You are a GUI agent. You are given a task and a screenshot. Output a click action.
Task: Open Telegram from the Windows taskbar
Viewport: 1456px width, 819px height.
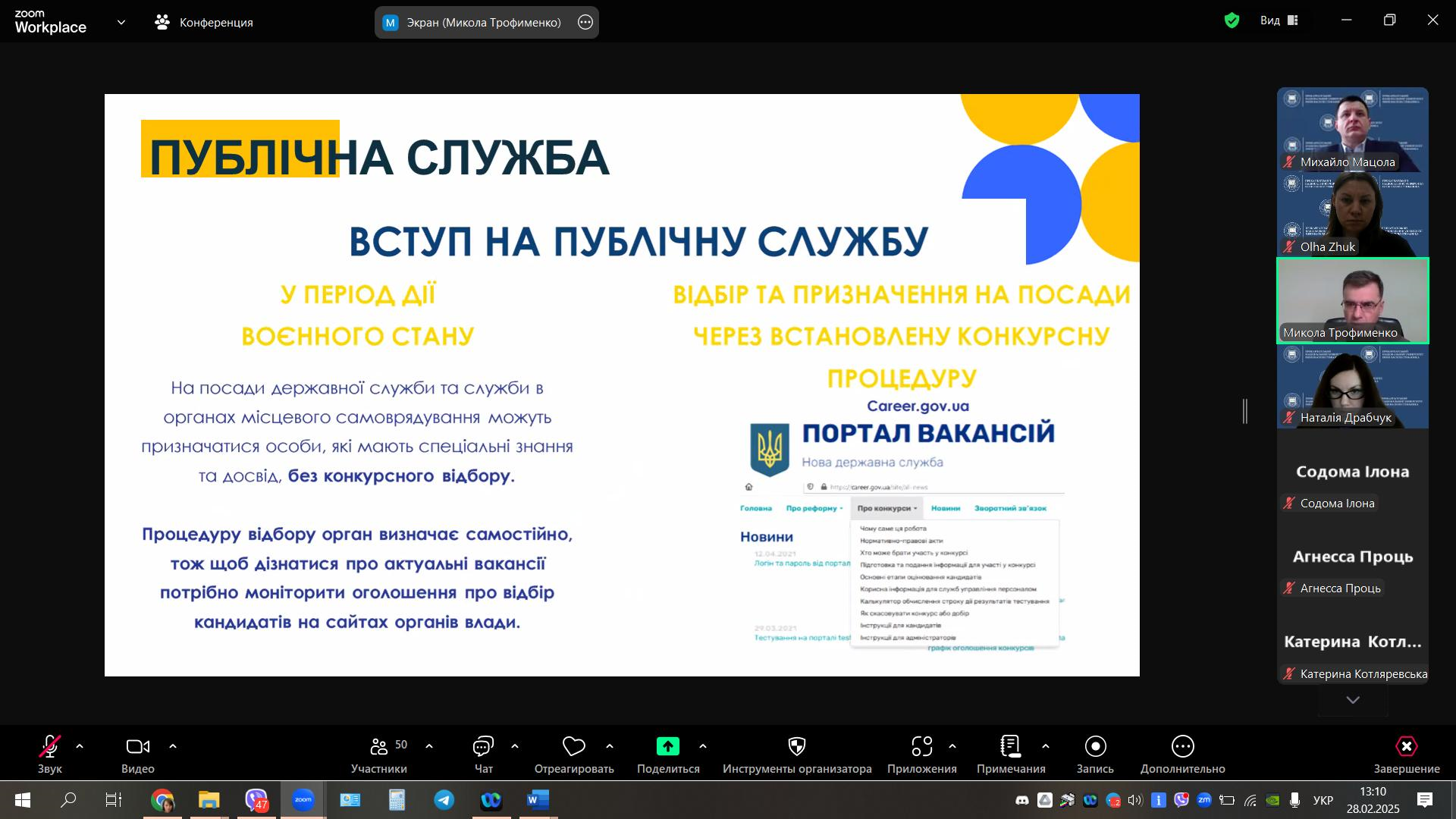click(x=444, y=800)
